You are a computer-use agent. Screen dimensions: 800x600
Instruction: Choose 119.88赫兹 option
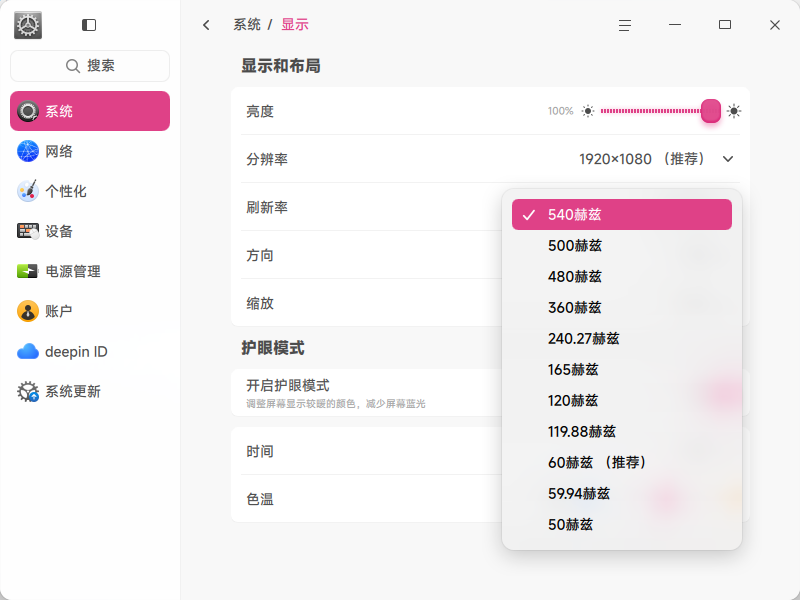(x=621, y=432)
